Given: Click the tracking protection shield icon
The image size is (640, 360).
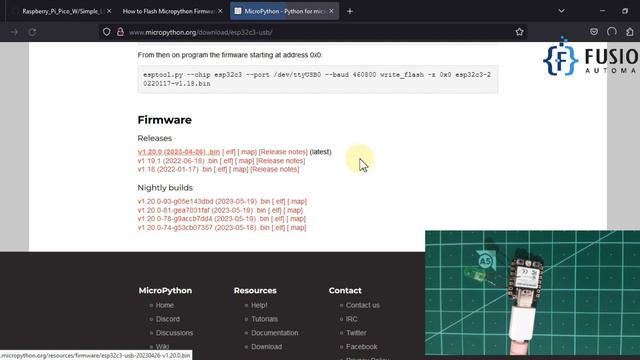Looking at the screenshot, I should pos(107,32).
